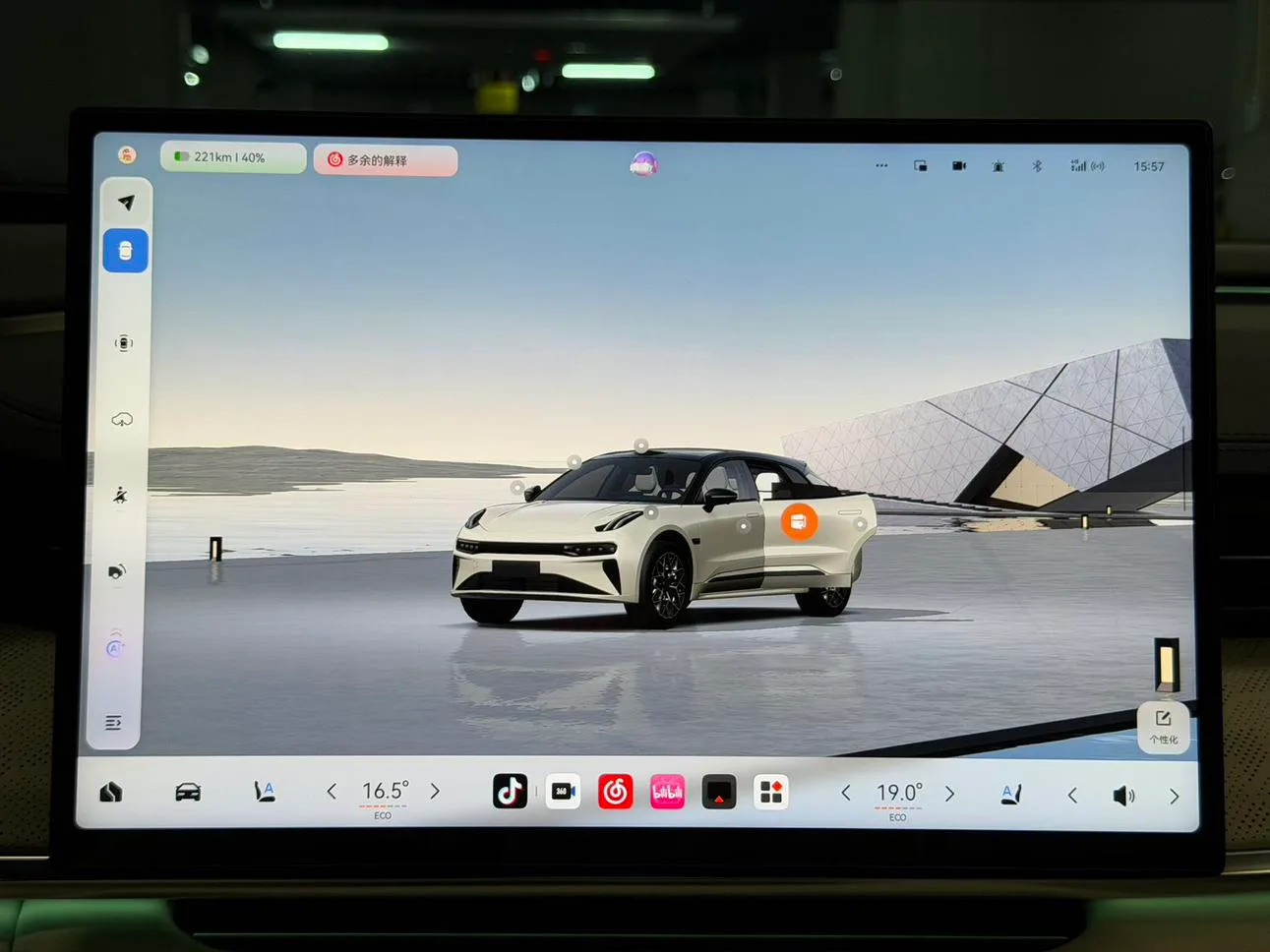Tap the sentinel alarm status icon

click(x=998, y=166)
